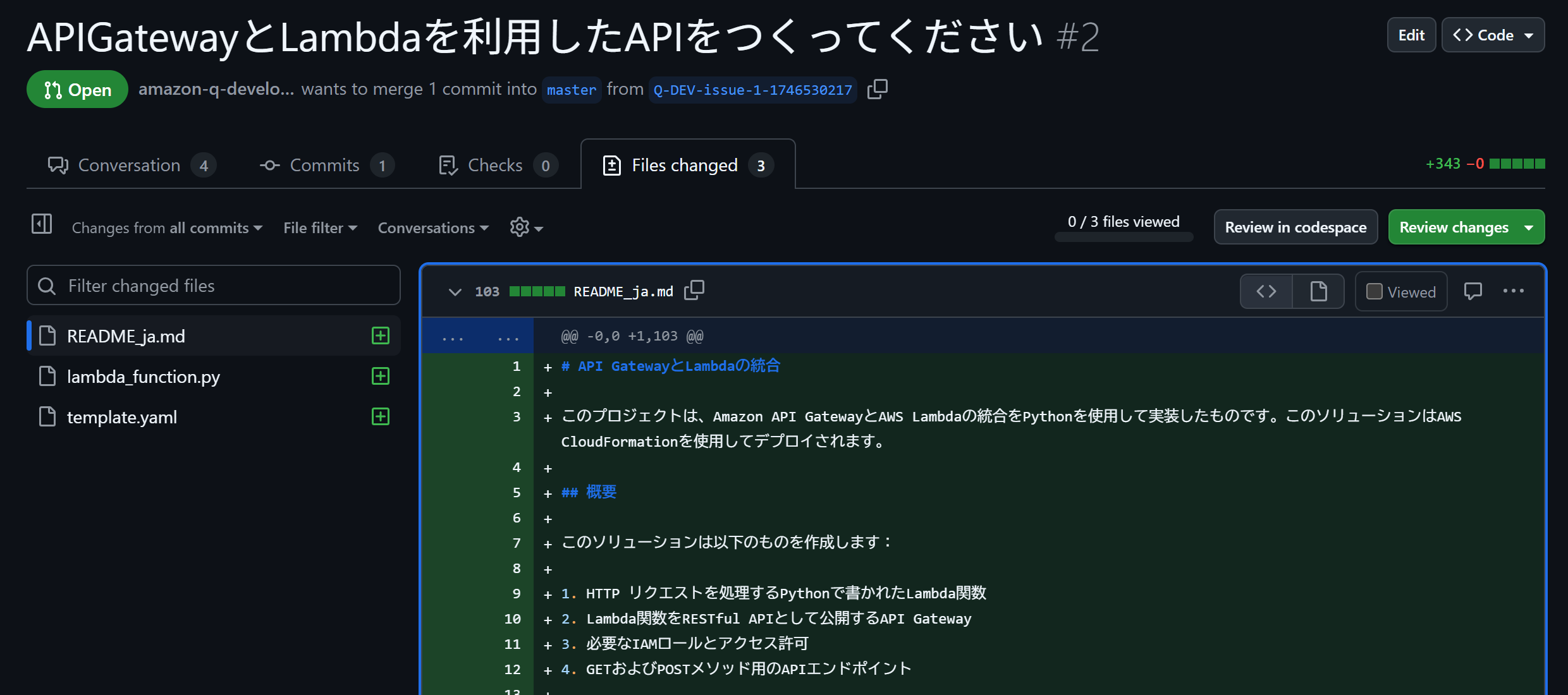Open the kebab menu for README_ja.md
Image resolution: width=1568 pixels, height=695 pixels.
click(x=1514, y=291)
